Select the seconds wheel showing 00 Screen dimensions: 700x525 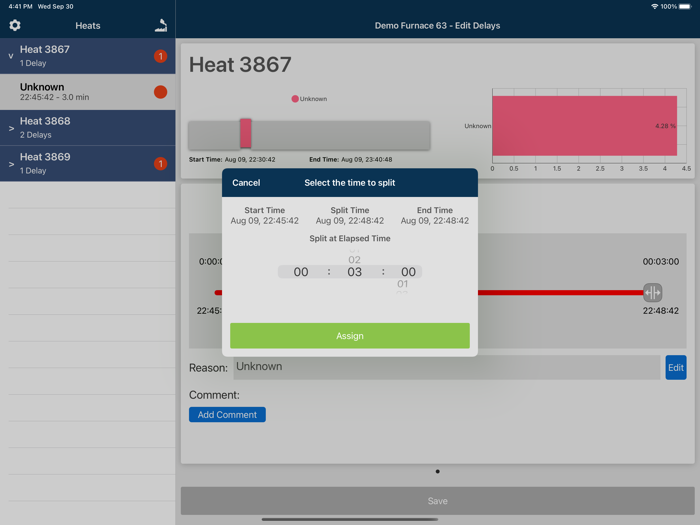[408, 272]
